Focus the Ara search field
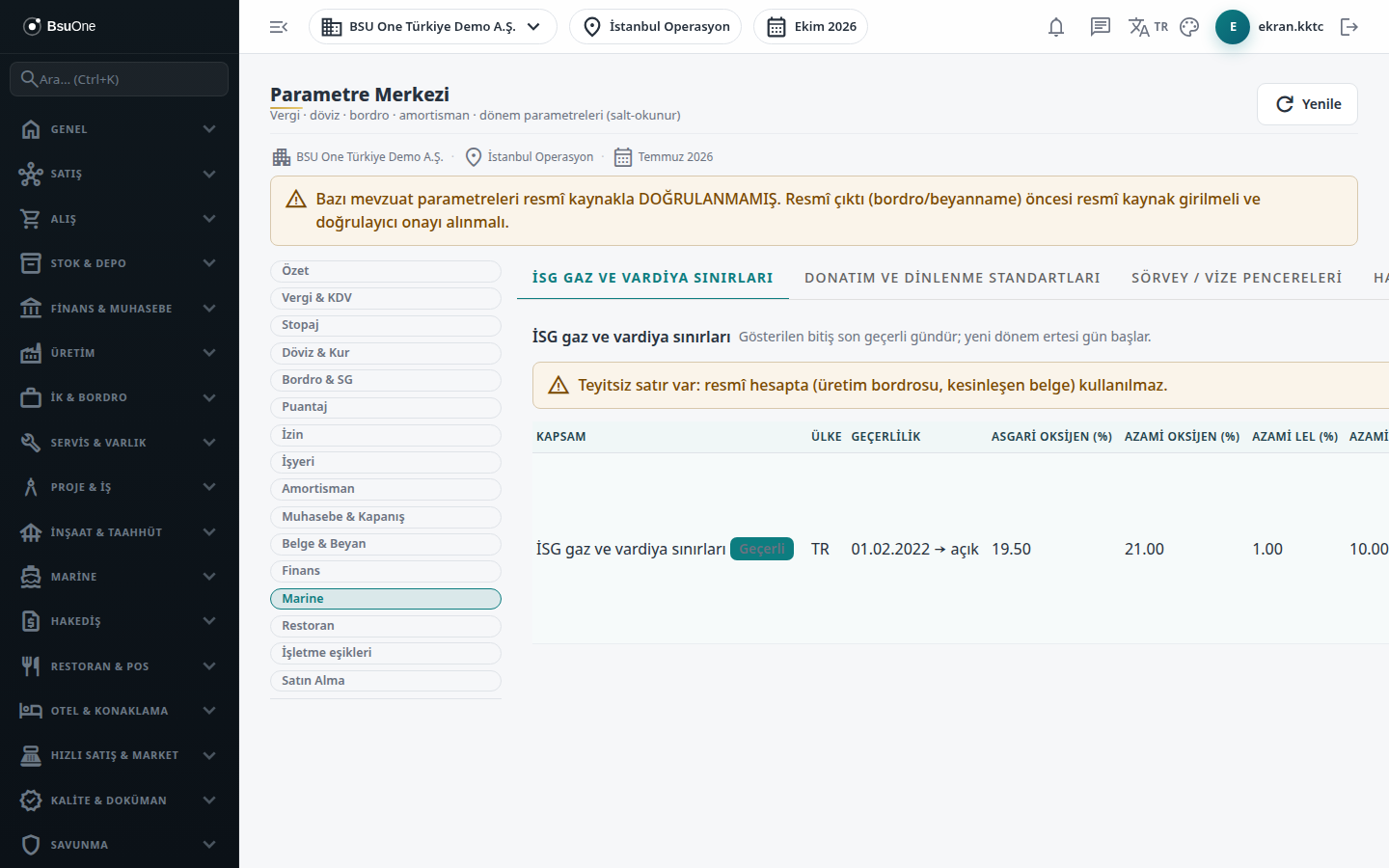Viewport: 1389px width, 868px height. [120, 79]
